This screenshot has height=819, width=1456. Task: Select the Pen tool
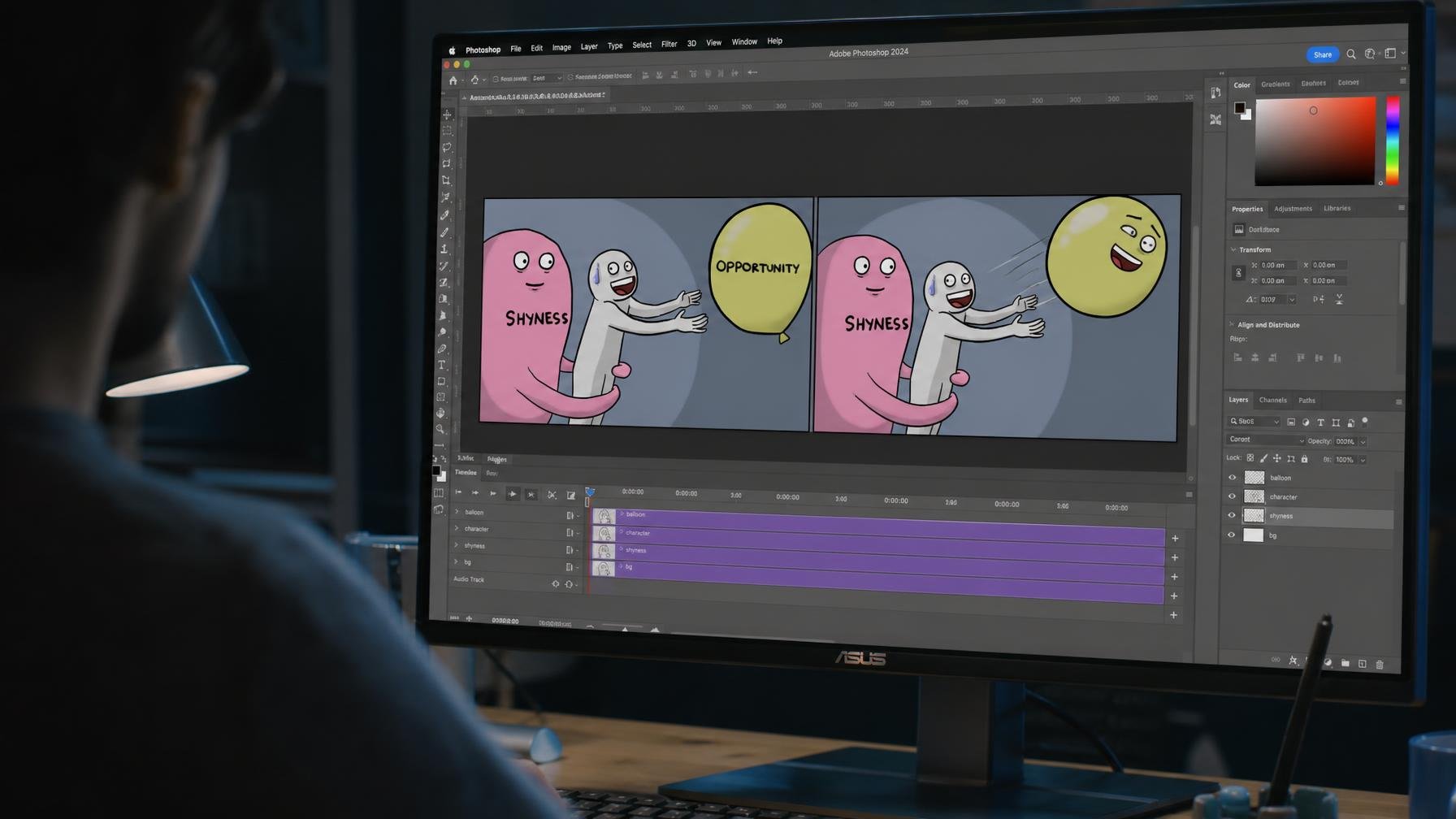click(x=442, y=349)
